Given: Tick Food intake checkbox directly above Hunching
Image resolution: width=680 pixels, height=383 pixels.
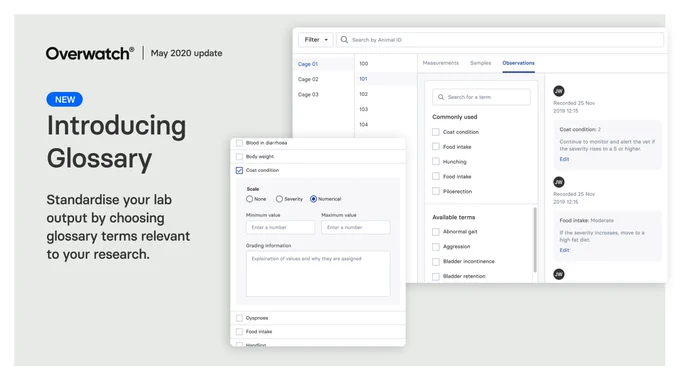Looking at the screenshot, I should [x=436, y=147].
